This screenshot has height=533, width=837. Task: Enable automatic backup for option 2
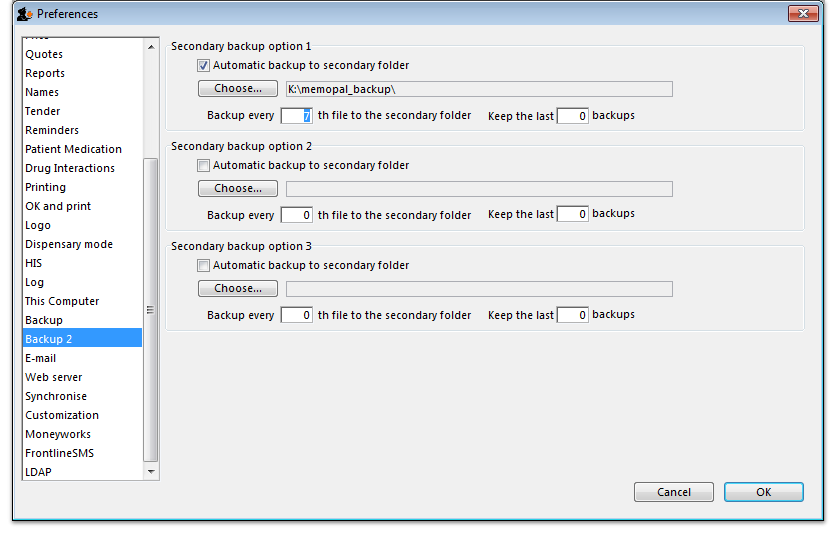(204, 166)
